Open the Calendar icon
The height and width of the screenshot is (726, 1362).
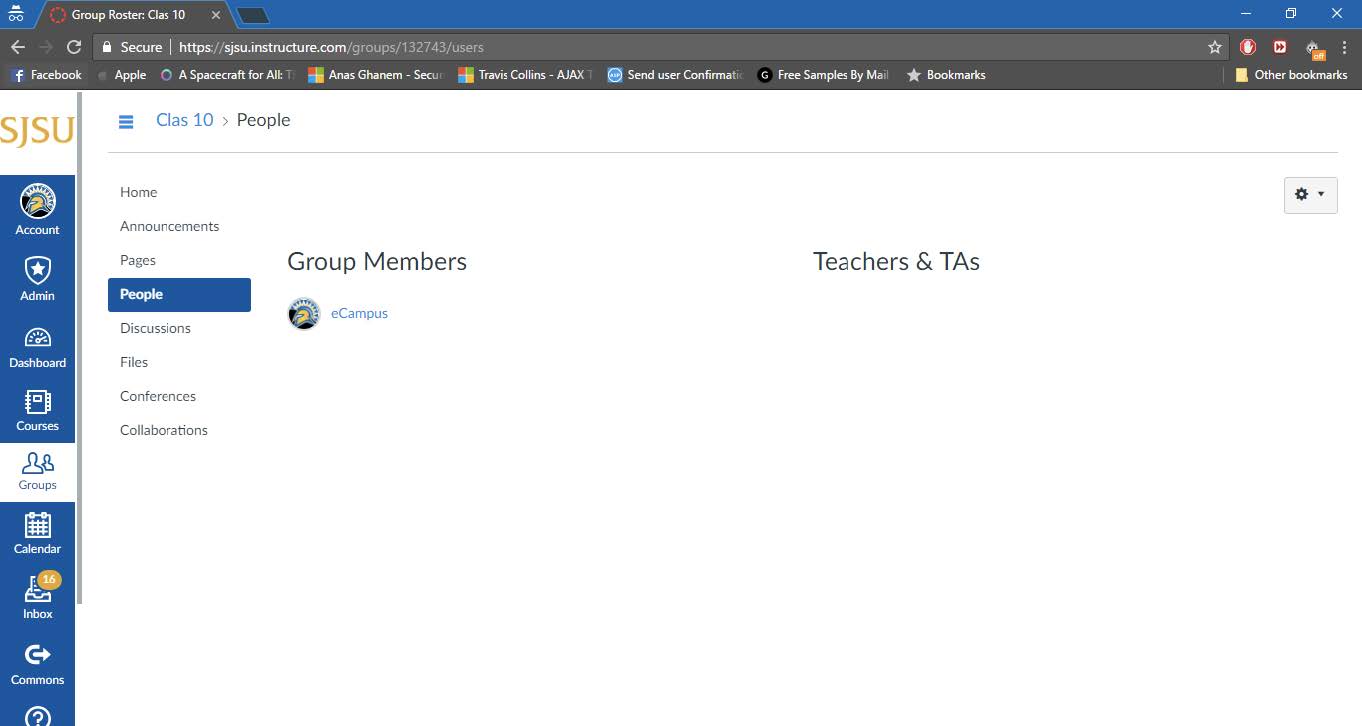pyautogui.click(x=37, y=533)
